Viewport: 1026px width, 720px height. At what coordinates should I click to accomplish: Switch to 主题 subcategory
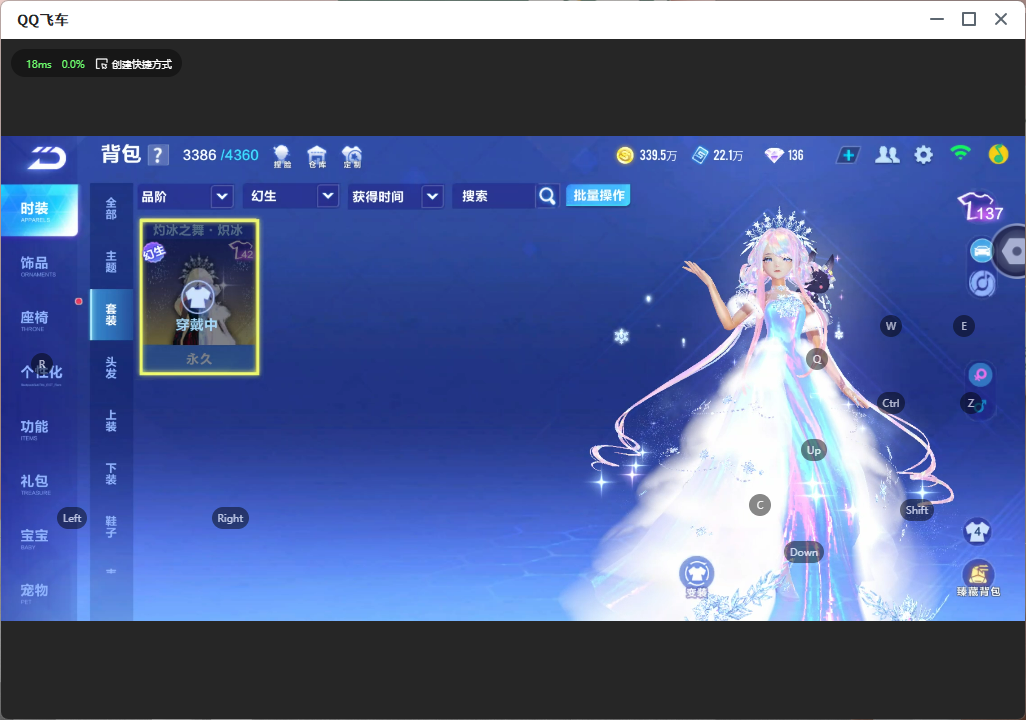point(111,261)
